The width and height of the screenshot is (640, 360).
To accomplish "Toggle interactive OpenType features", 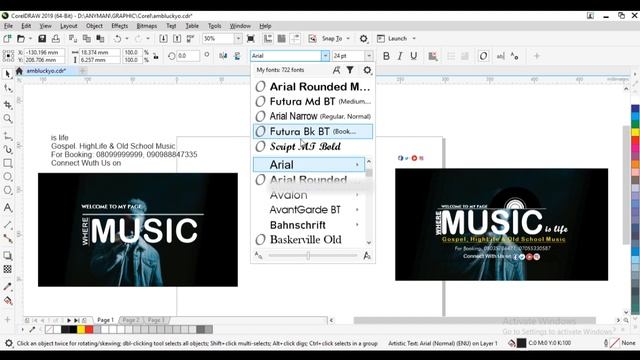I will pos(483,56).
